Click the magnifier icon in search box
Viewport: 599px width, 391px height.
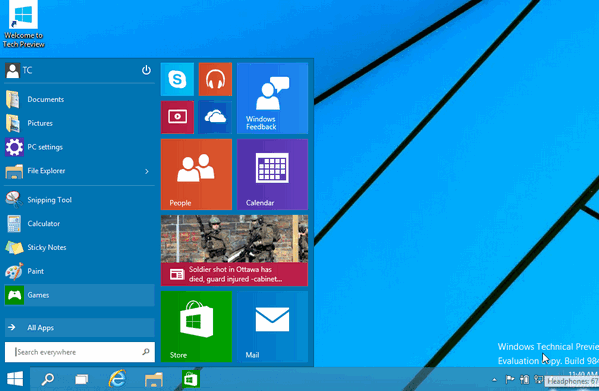(146, 352)
